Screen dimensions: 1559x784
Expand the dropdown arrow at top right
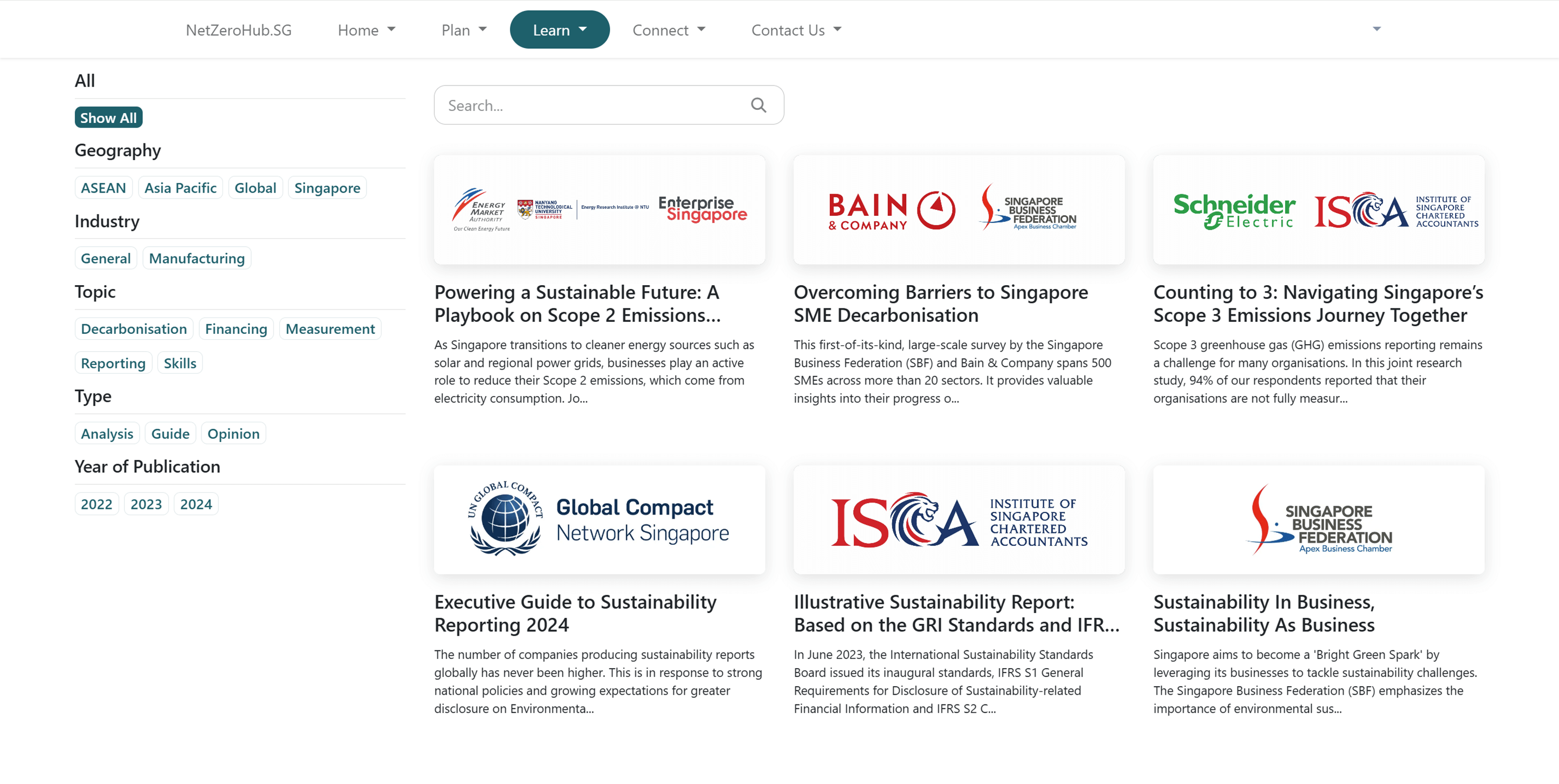1376,29
